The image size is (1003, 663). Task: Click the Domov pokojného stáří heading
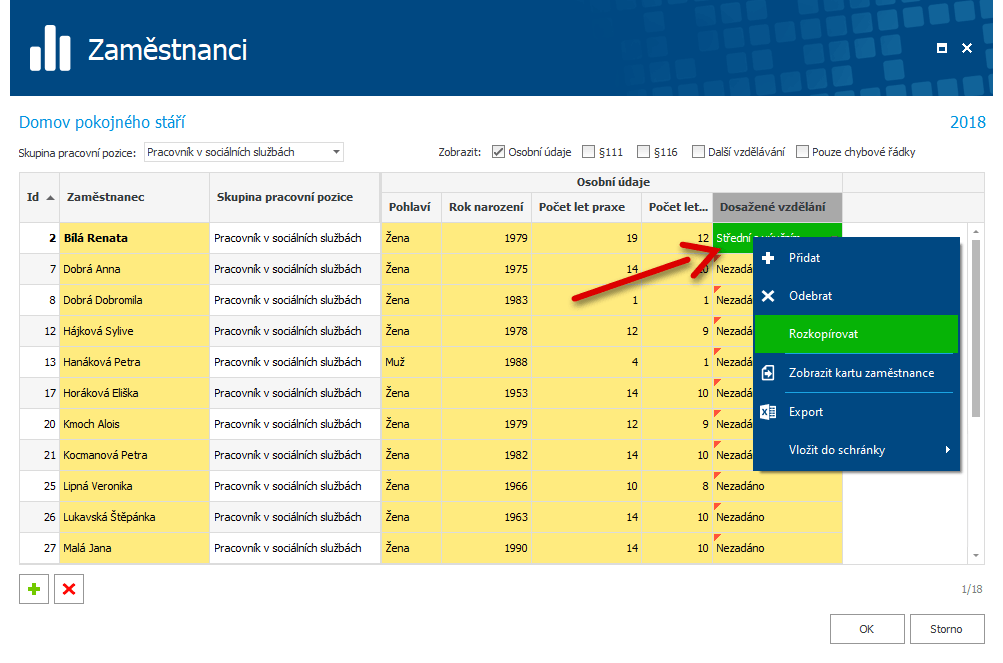point(102,122)
